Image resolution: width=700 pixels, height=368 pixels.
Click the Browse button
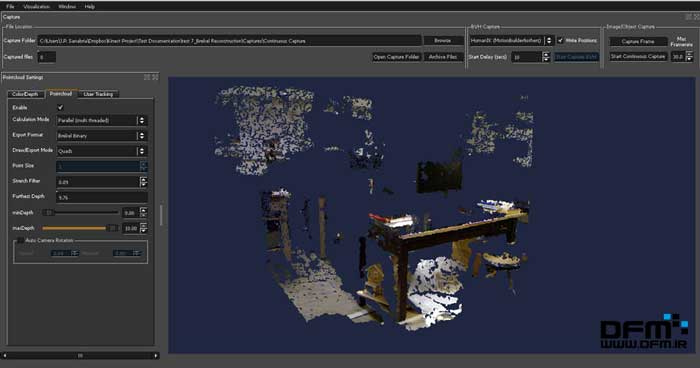click(443, 41)
